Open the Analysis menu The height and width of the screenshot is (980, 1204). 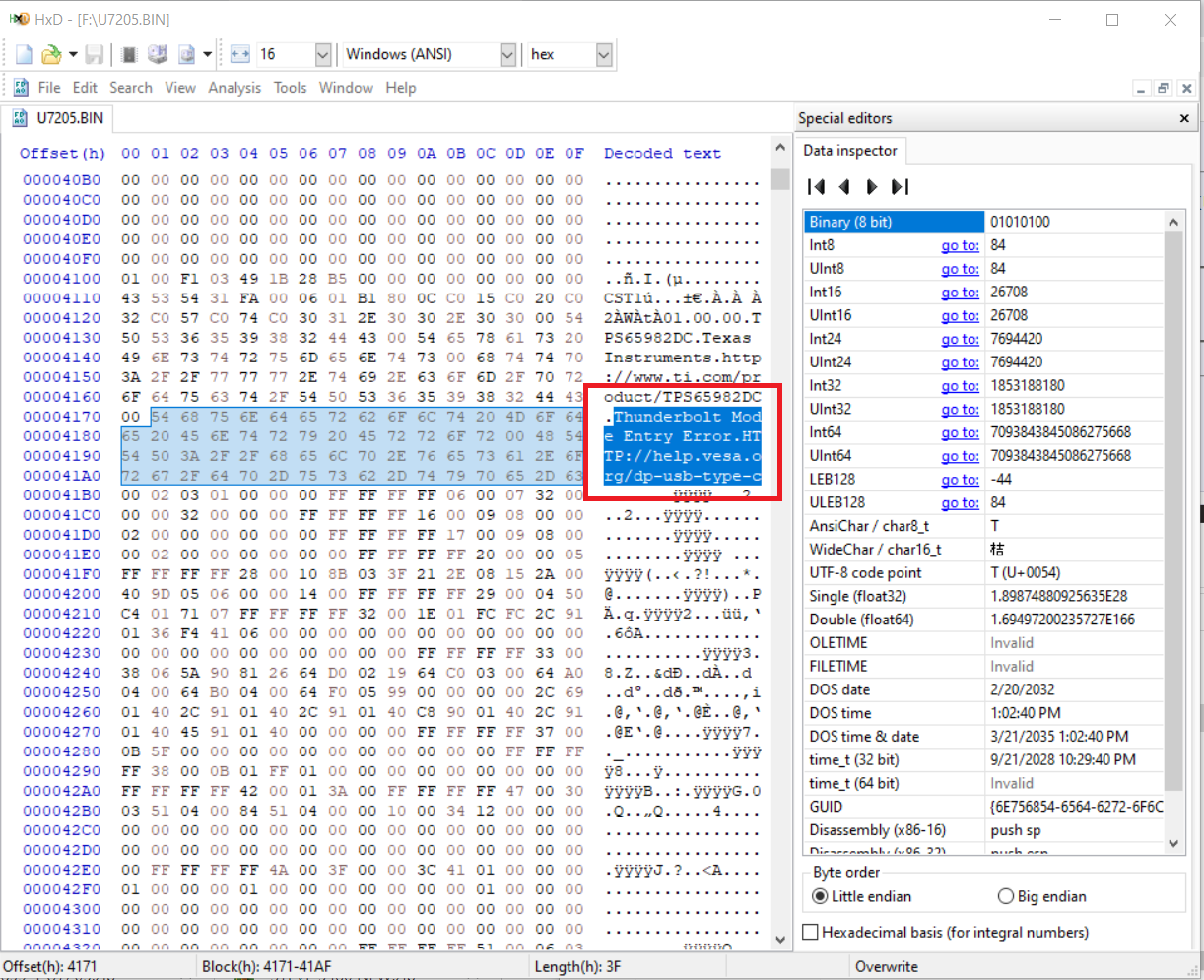coord(234,88)
